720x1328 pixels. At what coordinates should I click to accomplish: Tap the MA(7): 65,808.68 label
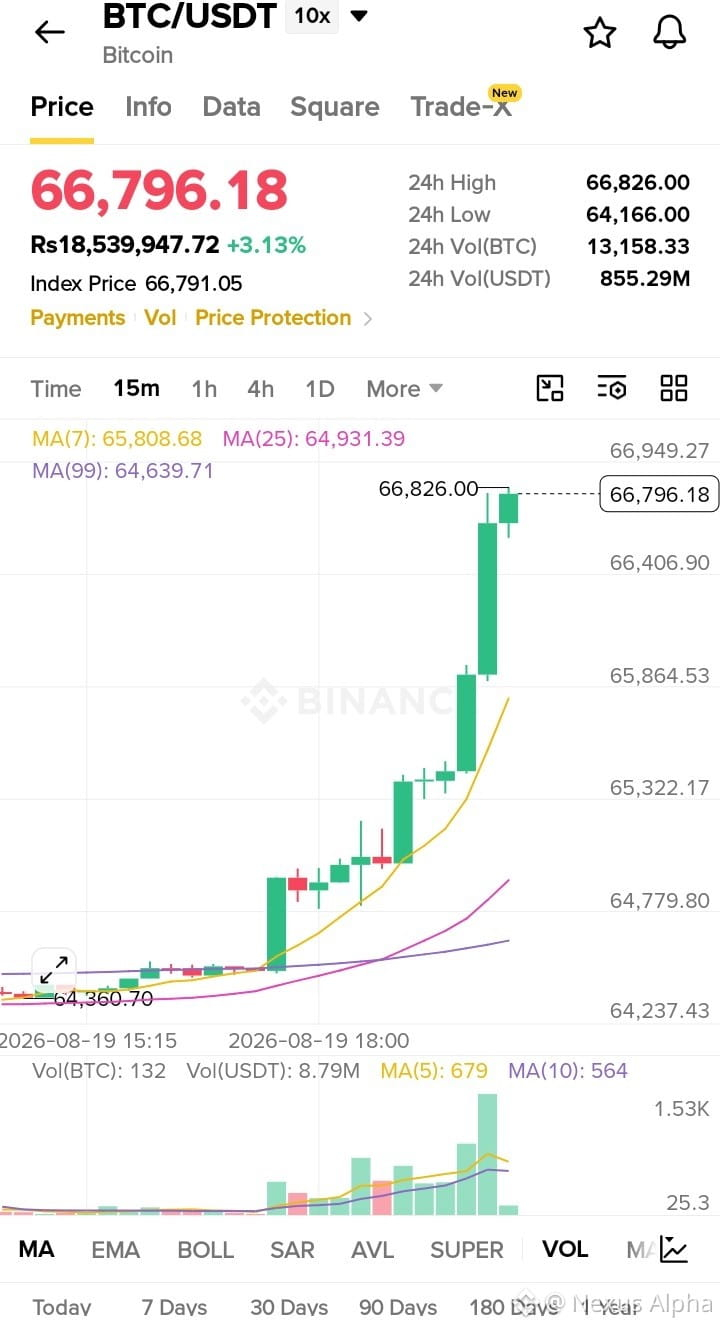click(x=117, y=439)
